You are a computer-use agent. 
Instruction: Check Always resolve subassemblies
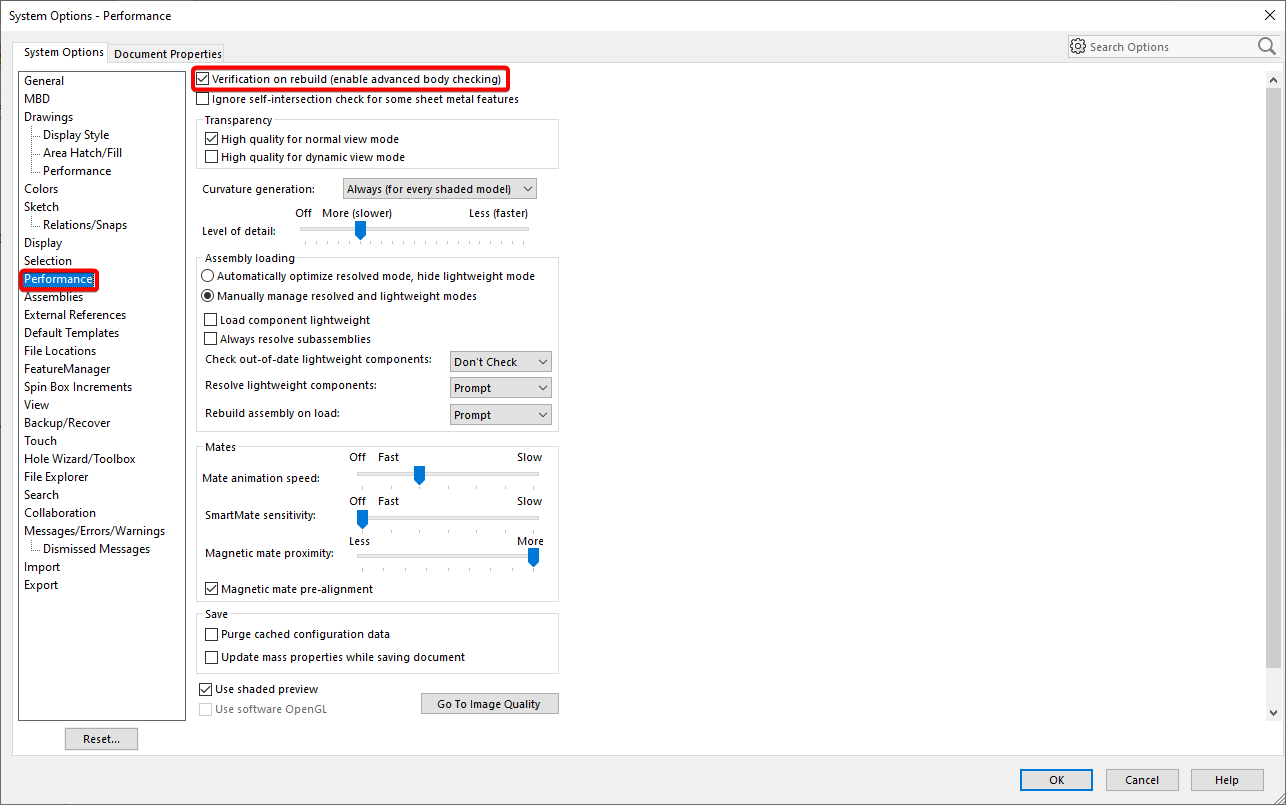coord(211,339)
